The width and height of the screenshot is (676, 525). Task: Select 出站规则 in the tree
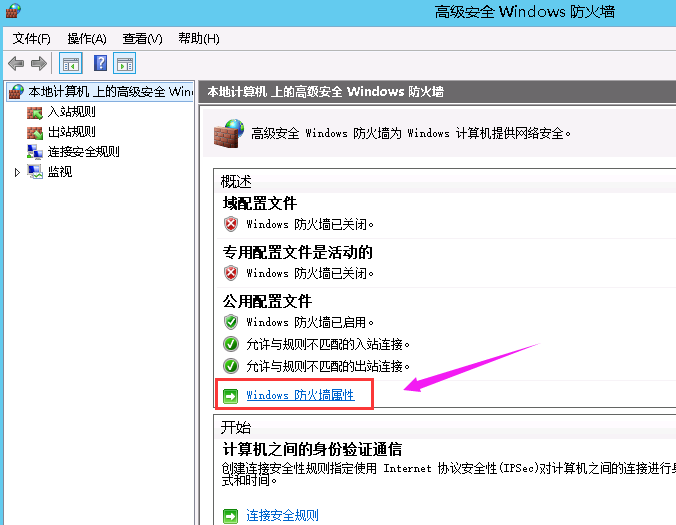[x=72, y=132]
